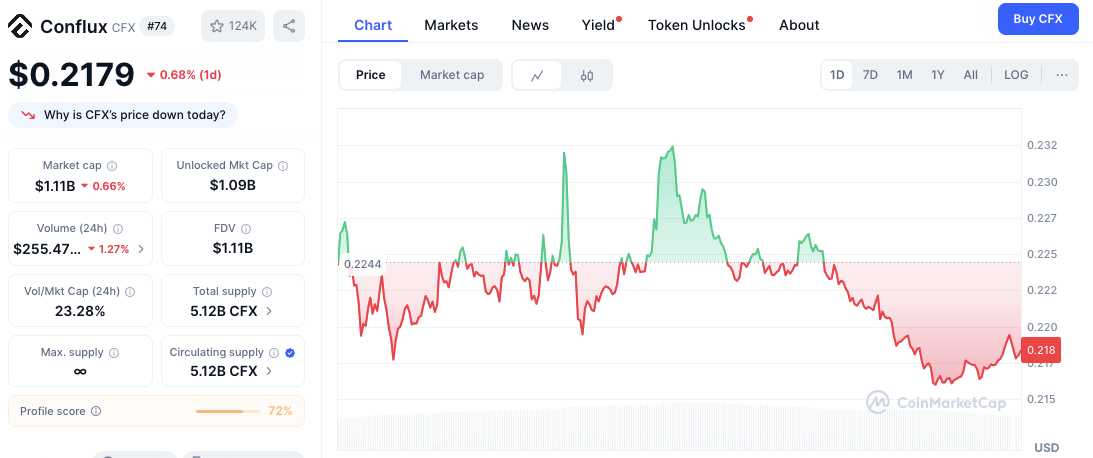The width and height of the screenshot is (1093, 458).
Task: Click info icon beside Unlocked Mkt Cap
Action: point(285,165)
